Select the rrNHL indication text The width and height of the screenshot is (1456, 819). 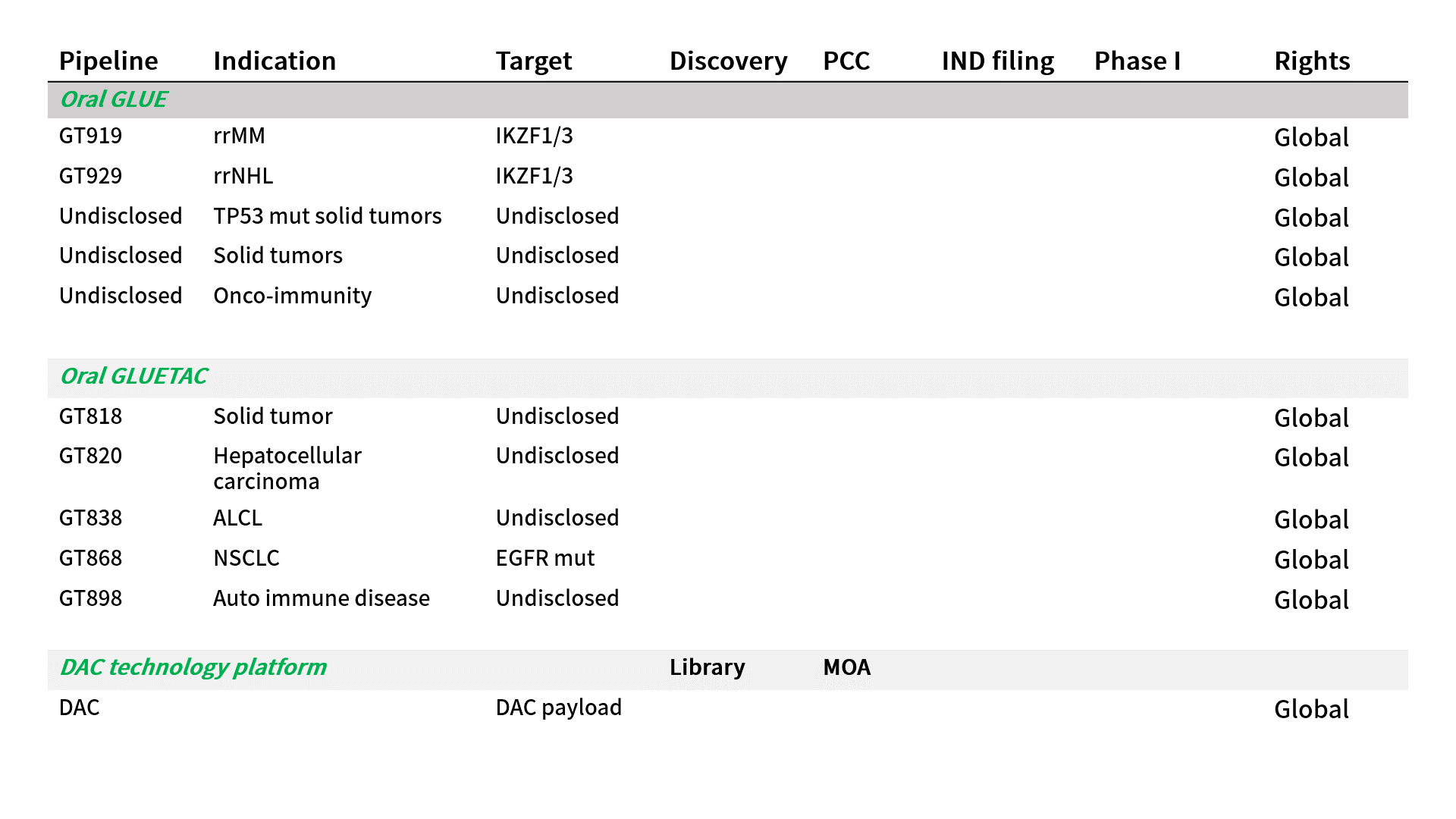pyautogui.click(x=243, y=176)
